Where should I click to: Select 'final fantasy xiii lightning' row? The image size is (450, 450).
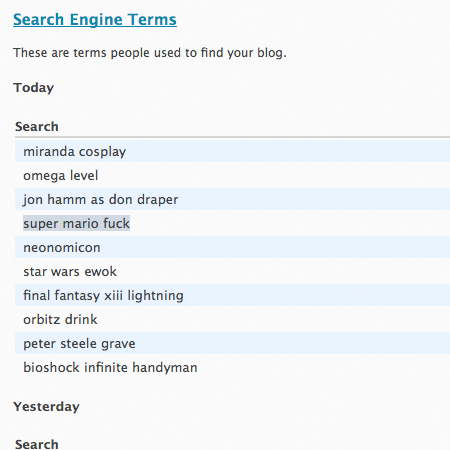coord(232,295)
